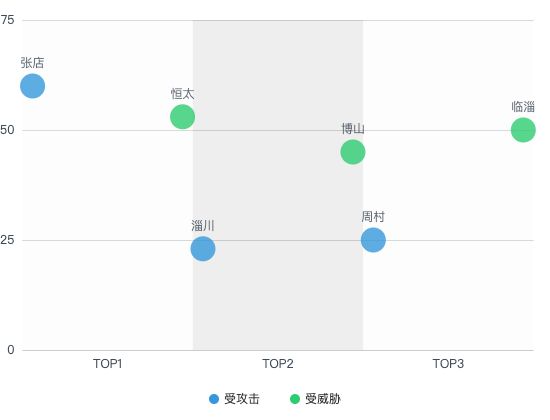Click the 博山 text label

pos(353,129)
